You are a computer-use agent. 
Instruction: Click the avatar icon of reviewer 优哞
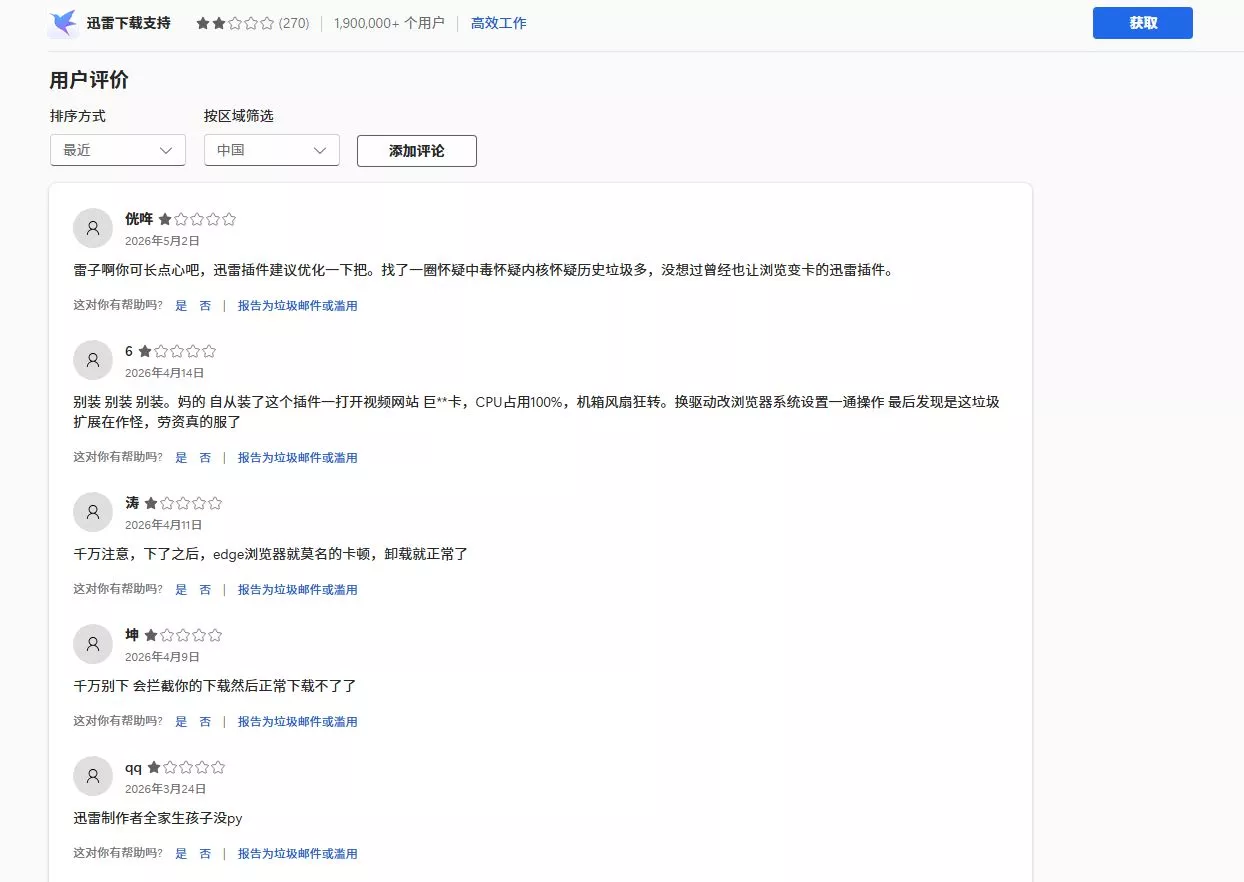[x=93, y=228]
